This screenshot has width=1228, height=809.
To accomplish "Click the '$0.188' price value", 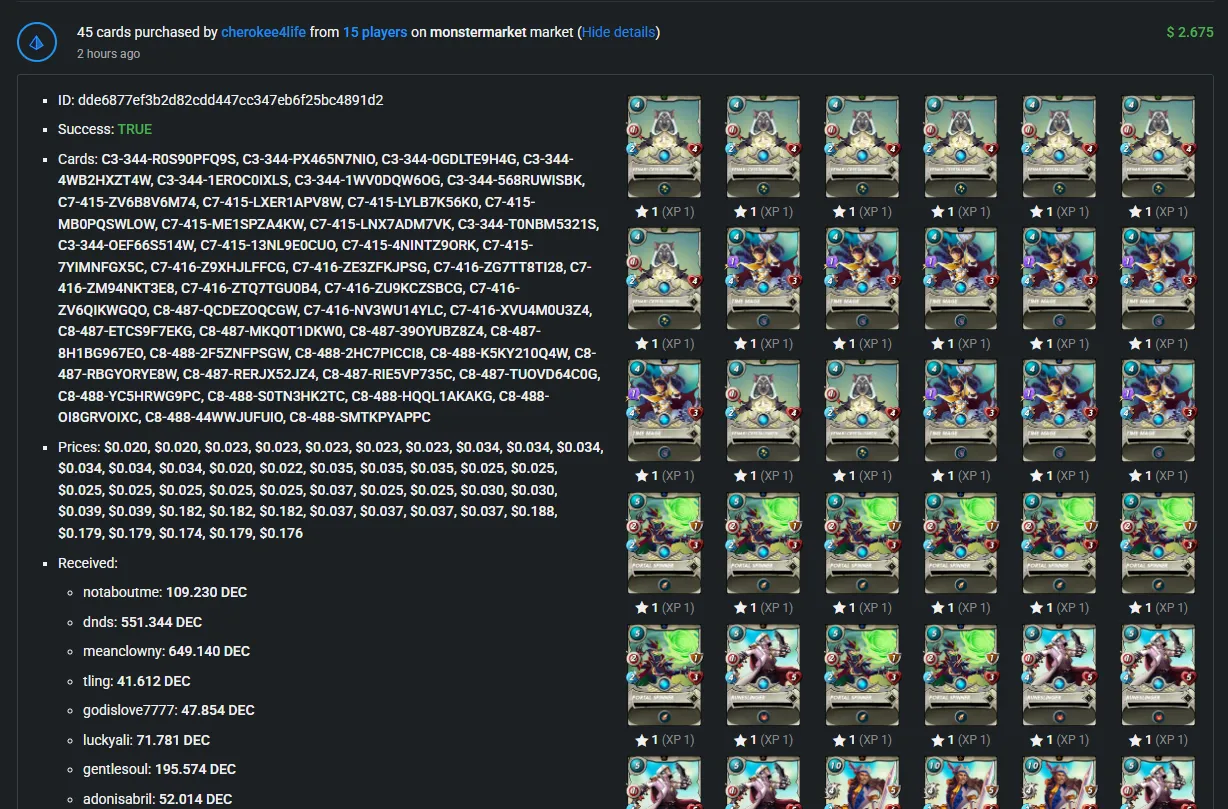I will 532,511.
